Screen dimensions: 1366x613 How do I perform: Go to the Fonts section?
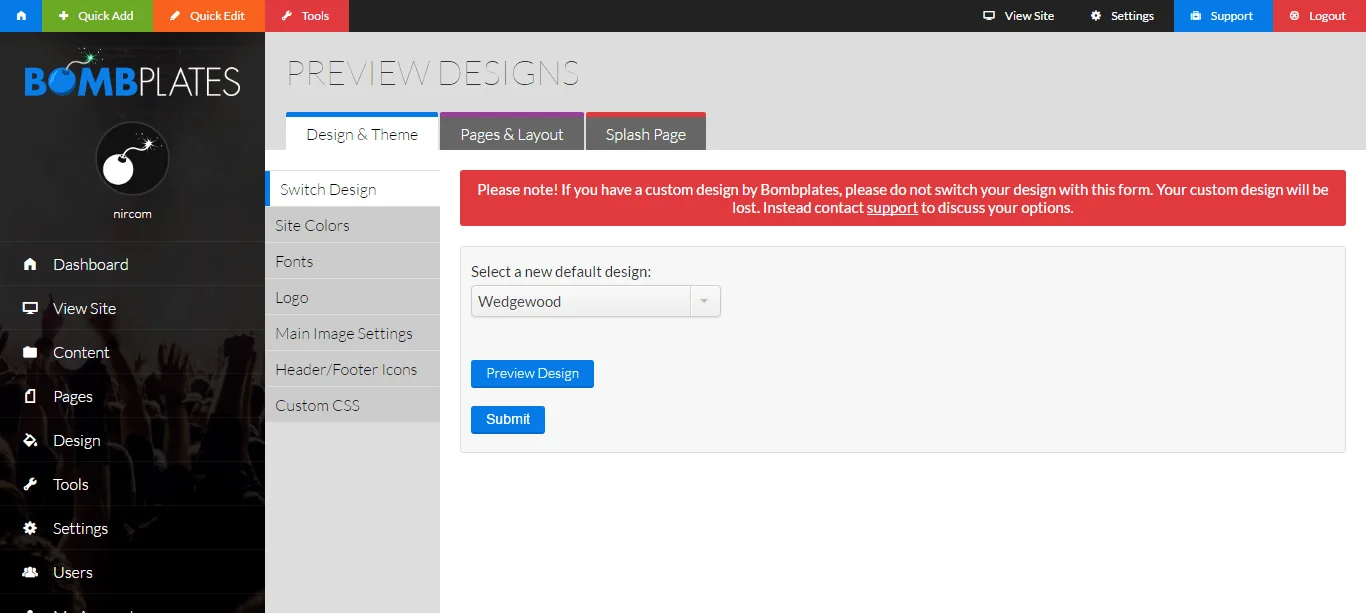point(352,261)
